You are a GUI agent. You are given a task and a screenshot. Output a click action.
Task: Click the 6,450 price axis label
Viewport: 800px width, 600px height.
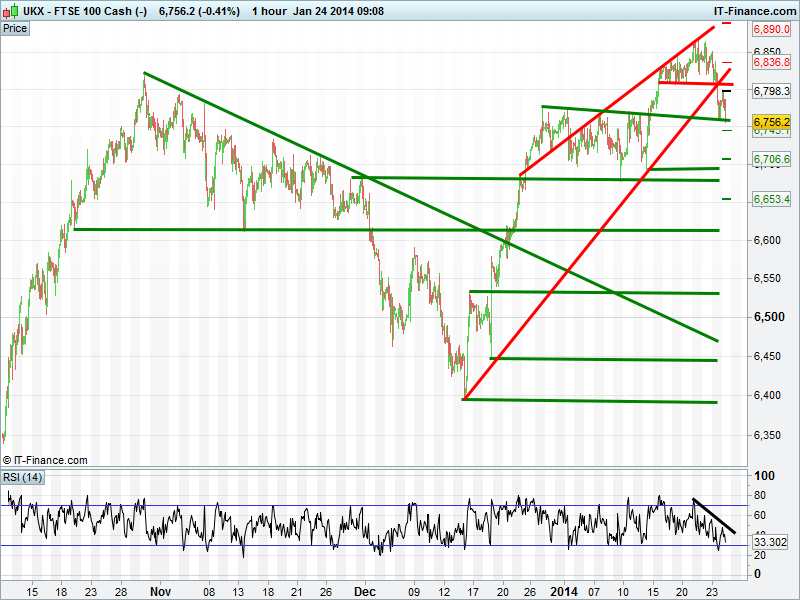click(767, 356)
